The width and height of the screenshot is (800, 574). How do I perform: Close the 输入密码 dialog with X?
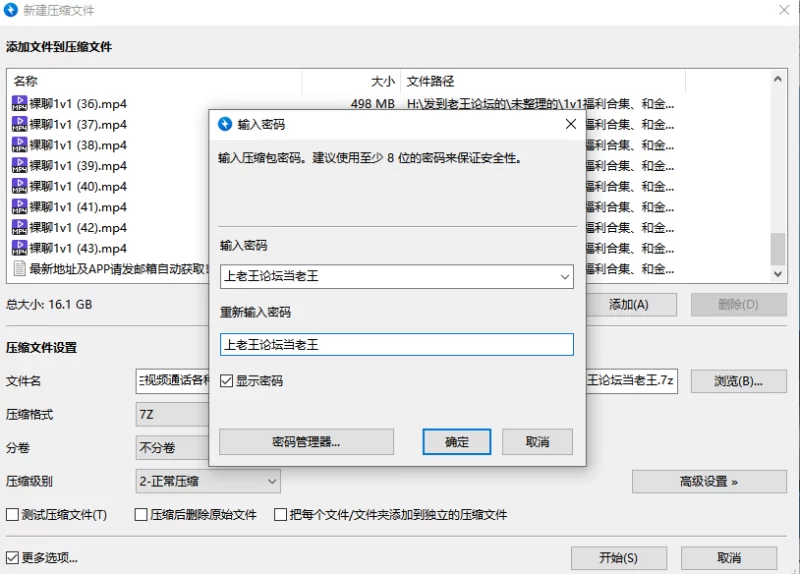tap(571, 124)
